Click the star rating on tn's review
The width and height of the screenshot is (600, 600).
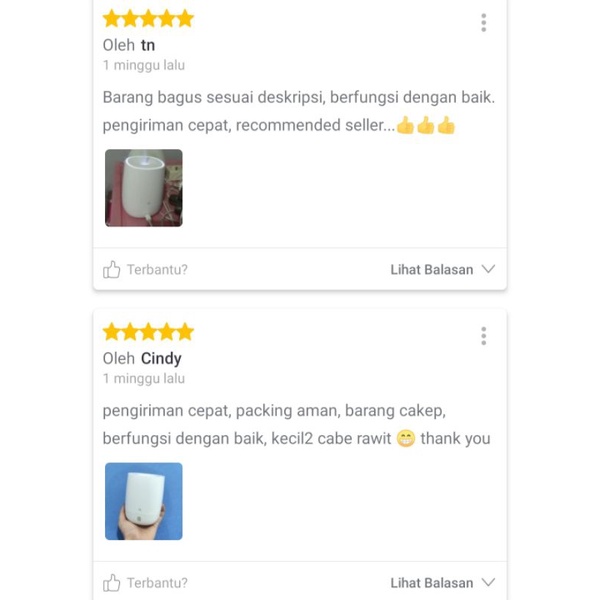148,19
